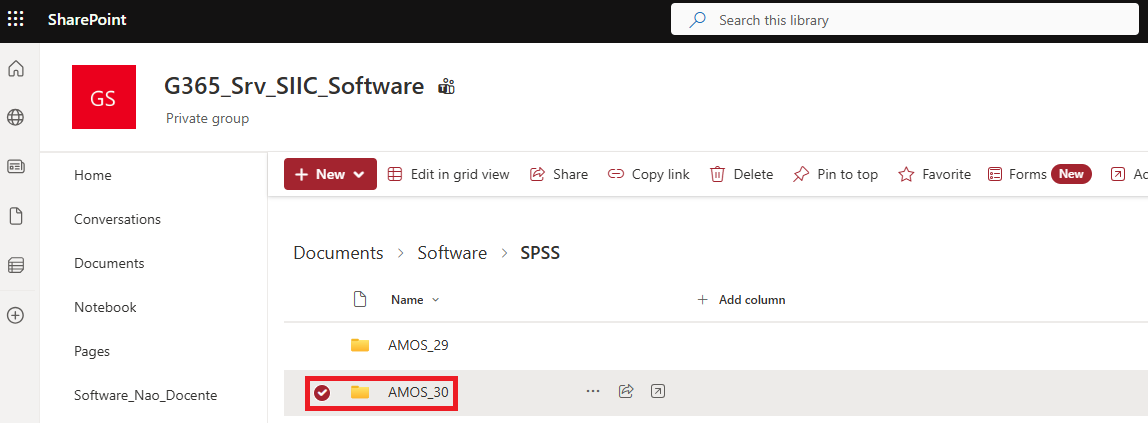Viewport: 1148px width, 423px height.
Task: Click the My lists icon in left rail
Action: (16, 265)
